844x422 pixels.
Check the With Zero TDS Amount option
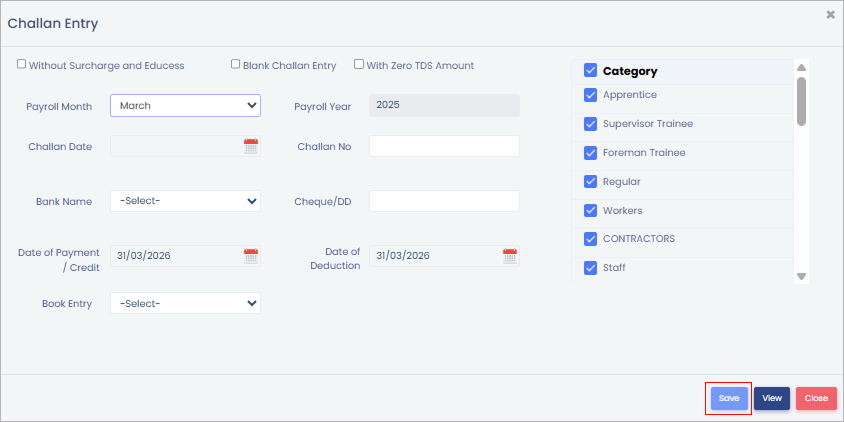pyautogui.click(x=359, y=64)
